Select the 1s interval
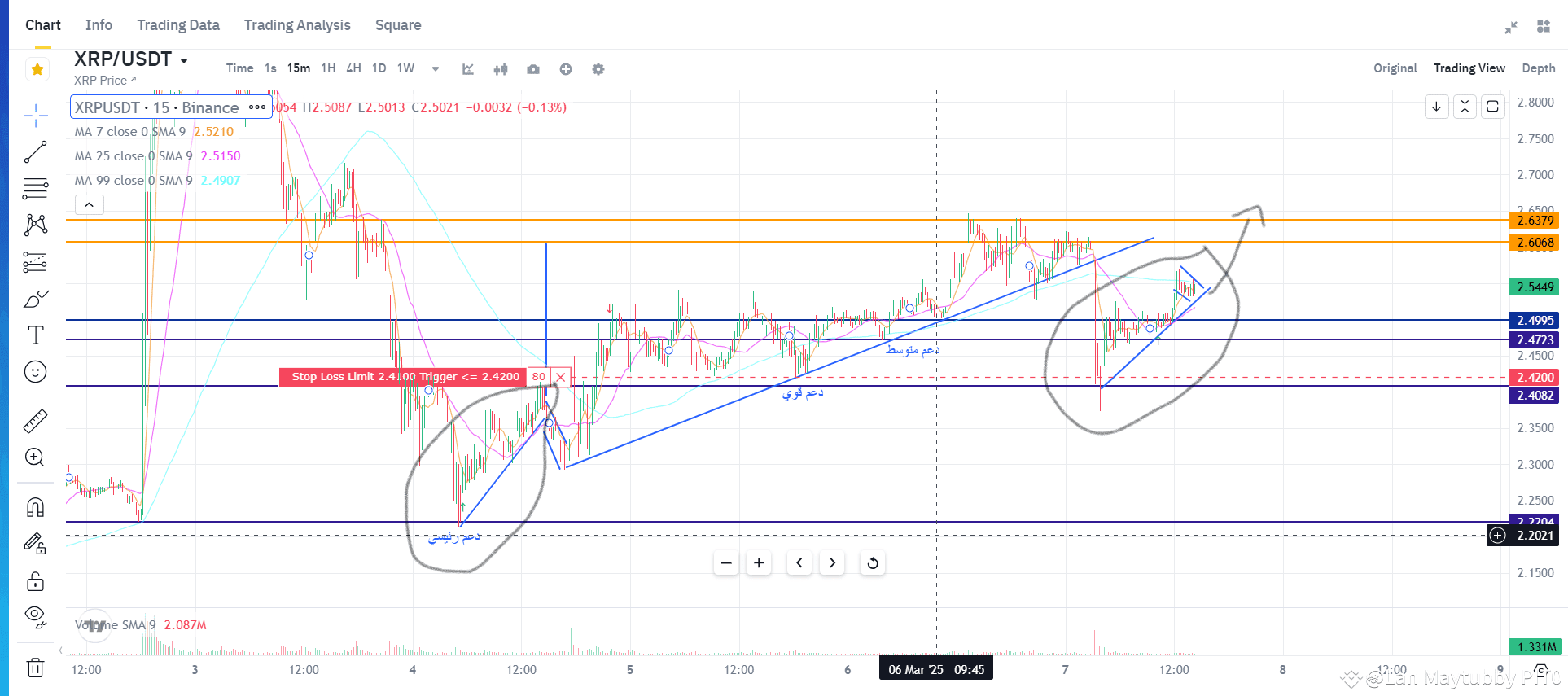 coord(270,68)
